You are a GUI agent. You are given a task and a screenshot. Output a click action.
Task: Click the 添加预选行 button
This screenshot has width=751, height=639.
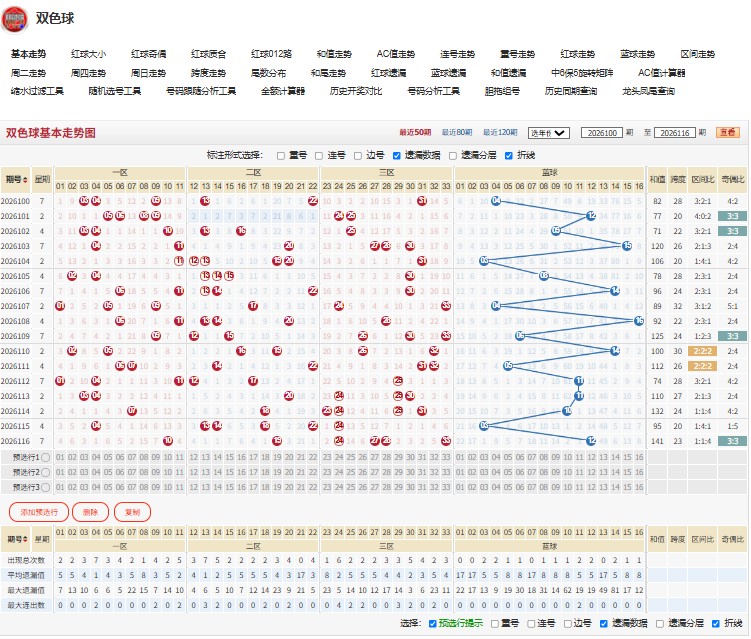pyautogui.click(x=39, y=512)
